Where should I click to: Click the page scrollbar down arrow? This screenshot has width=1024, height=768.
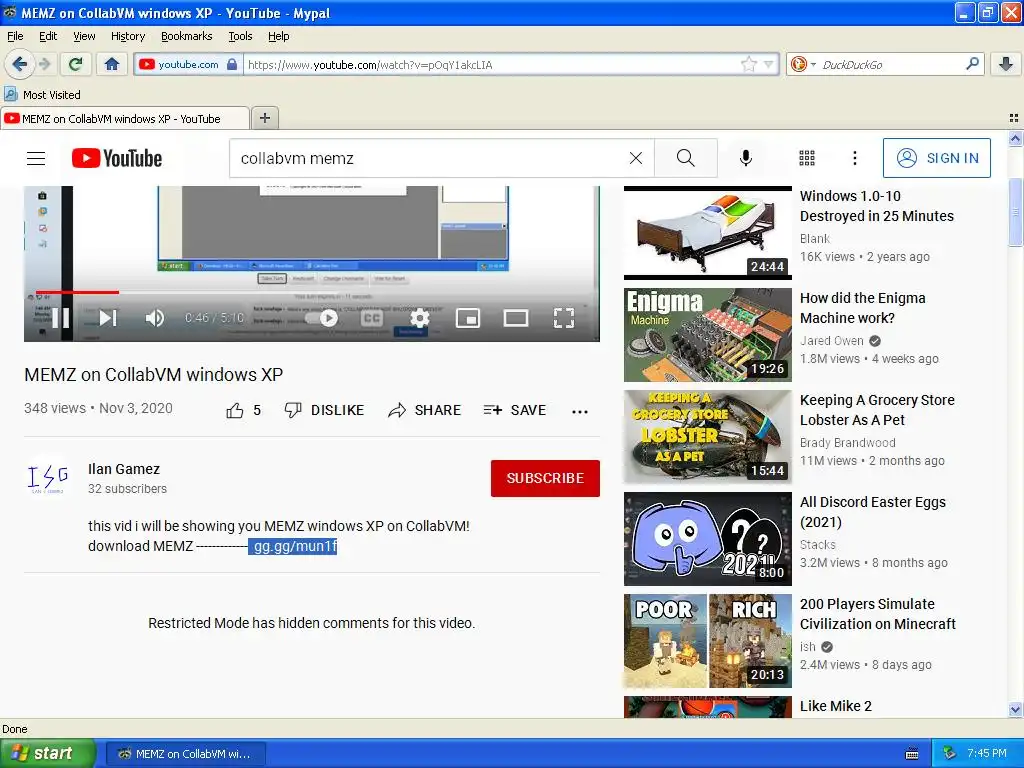(1015, 709)
